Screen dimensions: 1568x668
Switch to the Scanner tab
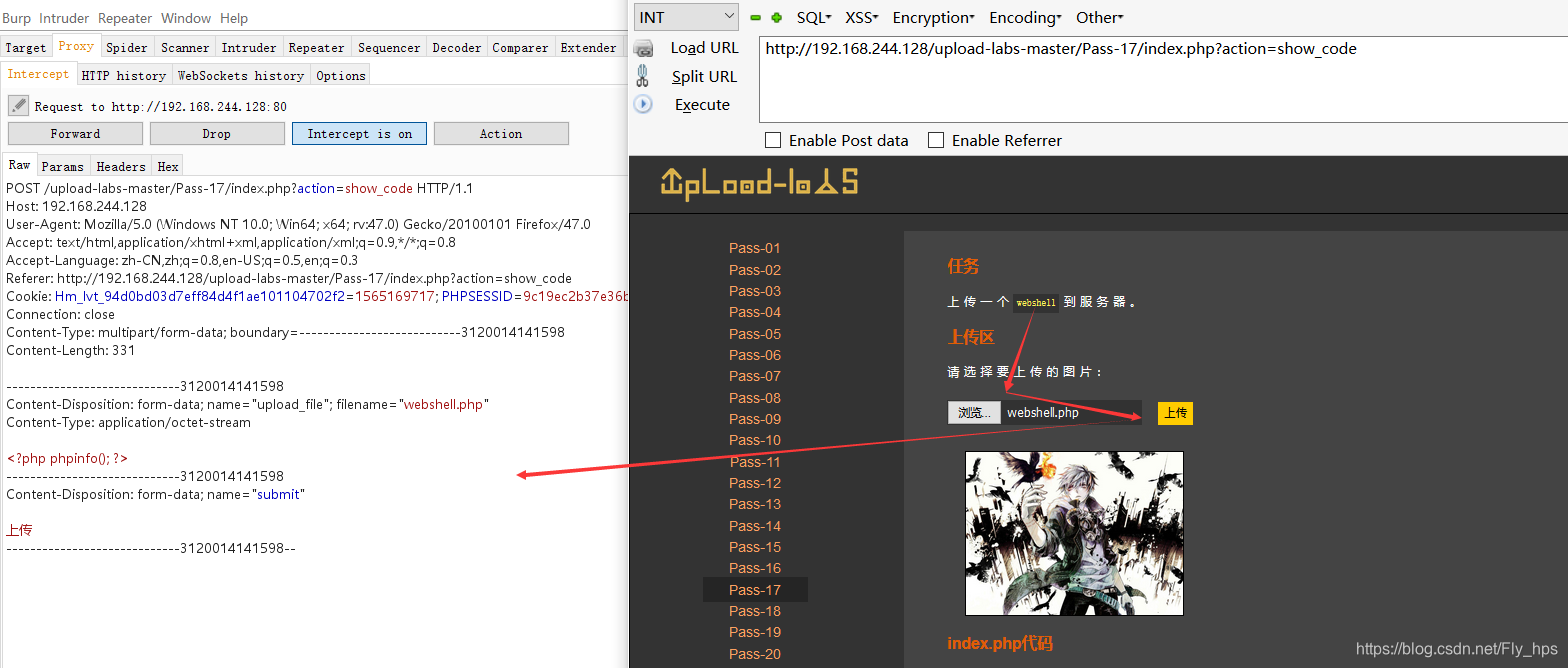[185, 47]
